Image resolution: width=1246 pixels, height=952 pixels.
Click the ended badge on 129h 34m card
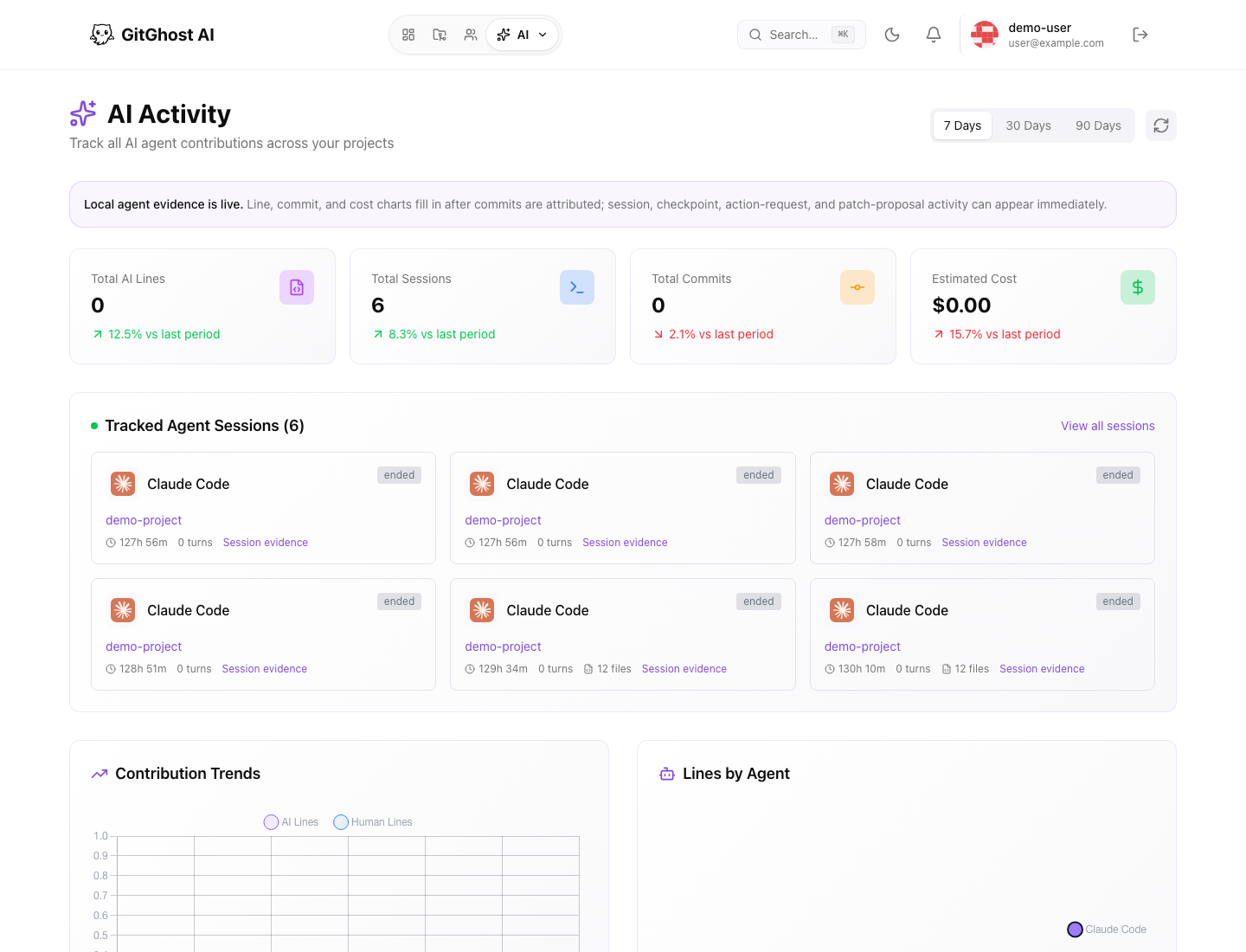tap(759, 601)
